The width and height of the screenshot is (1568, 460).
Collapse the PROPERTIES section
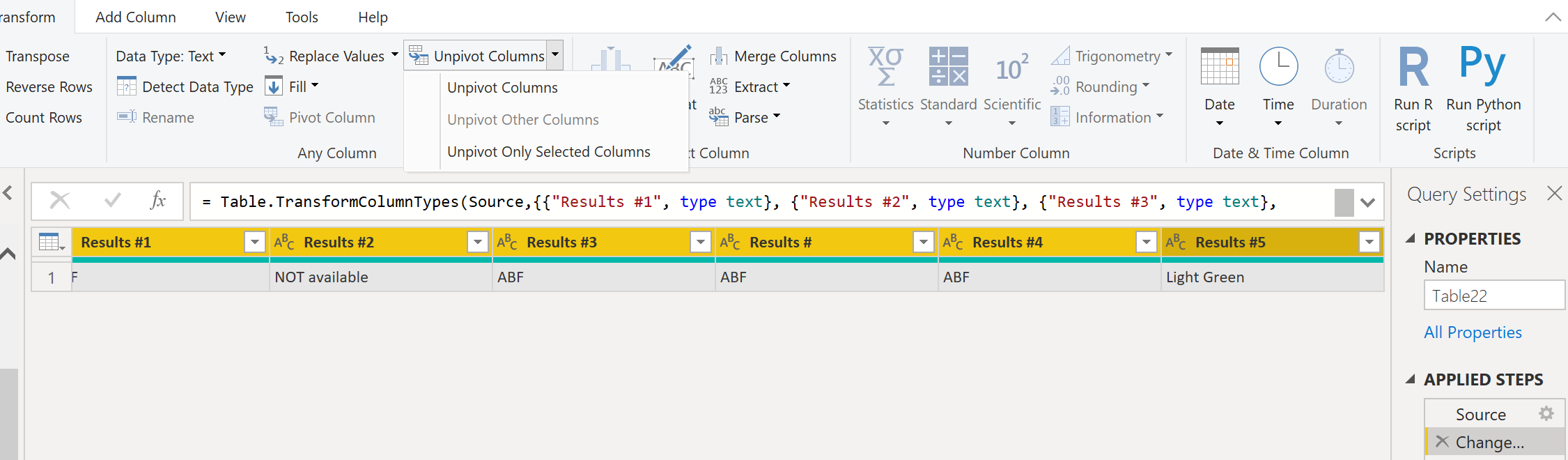coord(1410,238)
